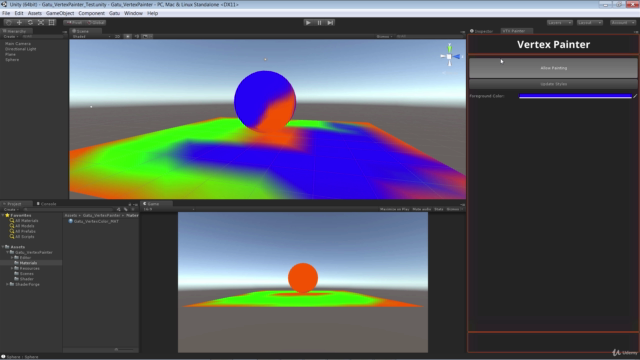
Task: Click the Project panel search field
Action: click(x=69, y=209)
